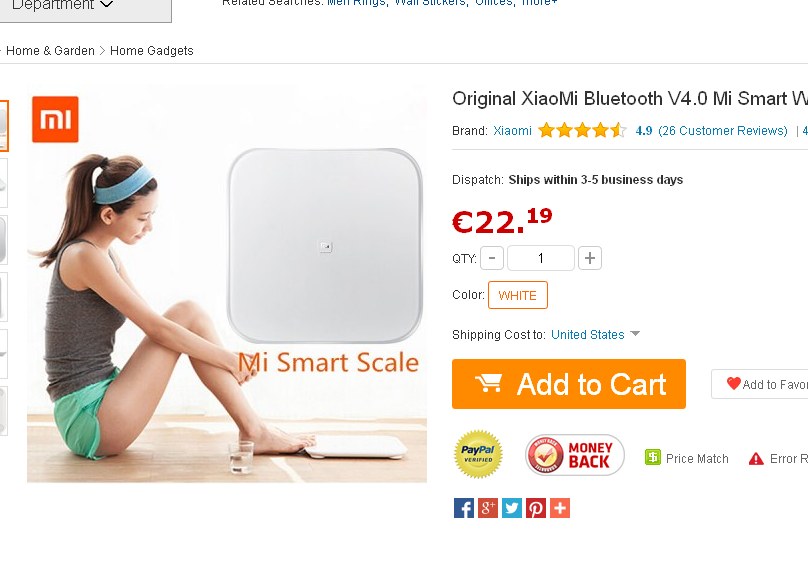This screenshot has width=808, height=568.
Task: Decrease quantity with minus button
Action: click(x=492, y=258)
